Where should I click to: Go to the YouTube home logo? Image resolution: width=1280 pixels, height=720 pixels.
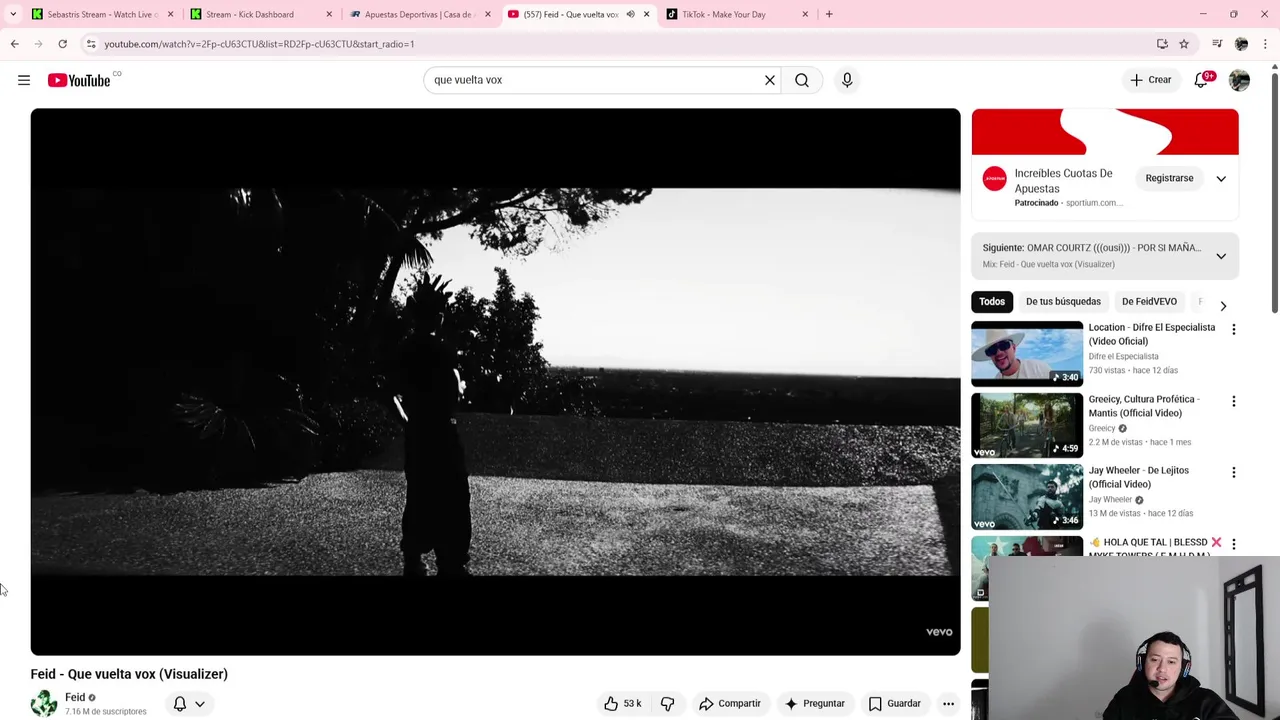[79, 80]
